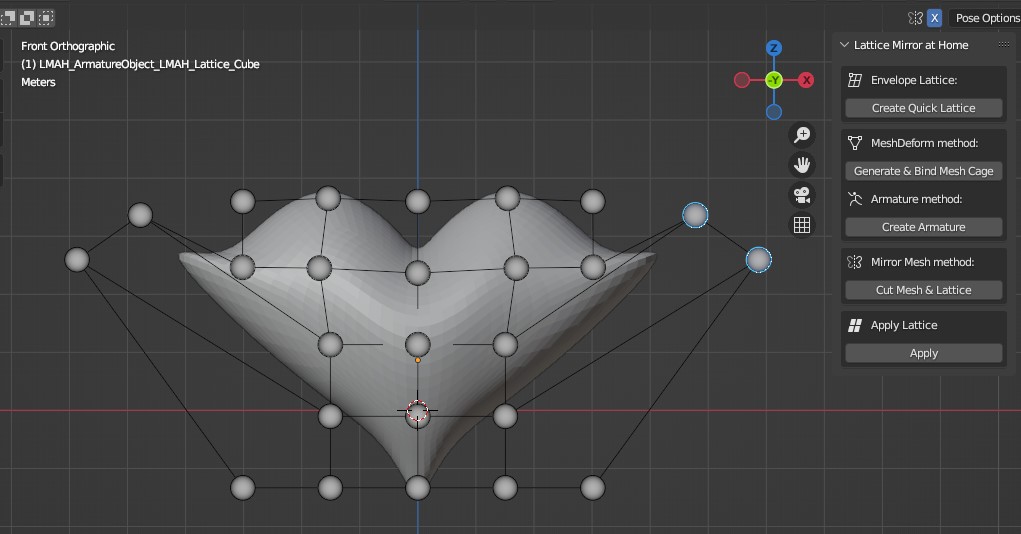Click the dashed-square intersect selection mode icon
The height and width of the screenshot is (534, 1021).
[x=46, y=18]
